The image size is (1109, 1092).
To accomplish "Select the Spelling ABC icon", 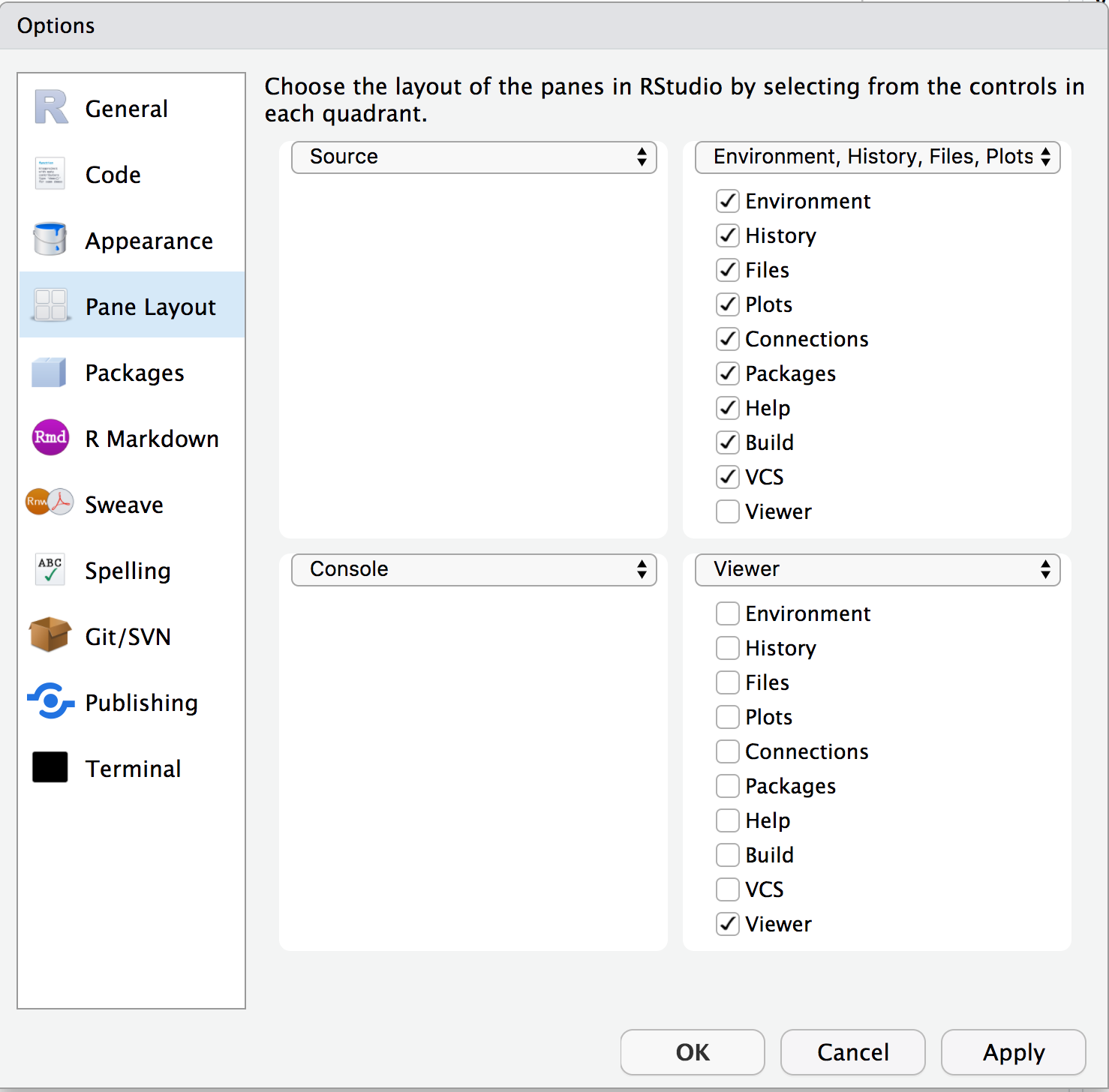I will 50,569.
